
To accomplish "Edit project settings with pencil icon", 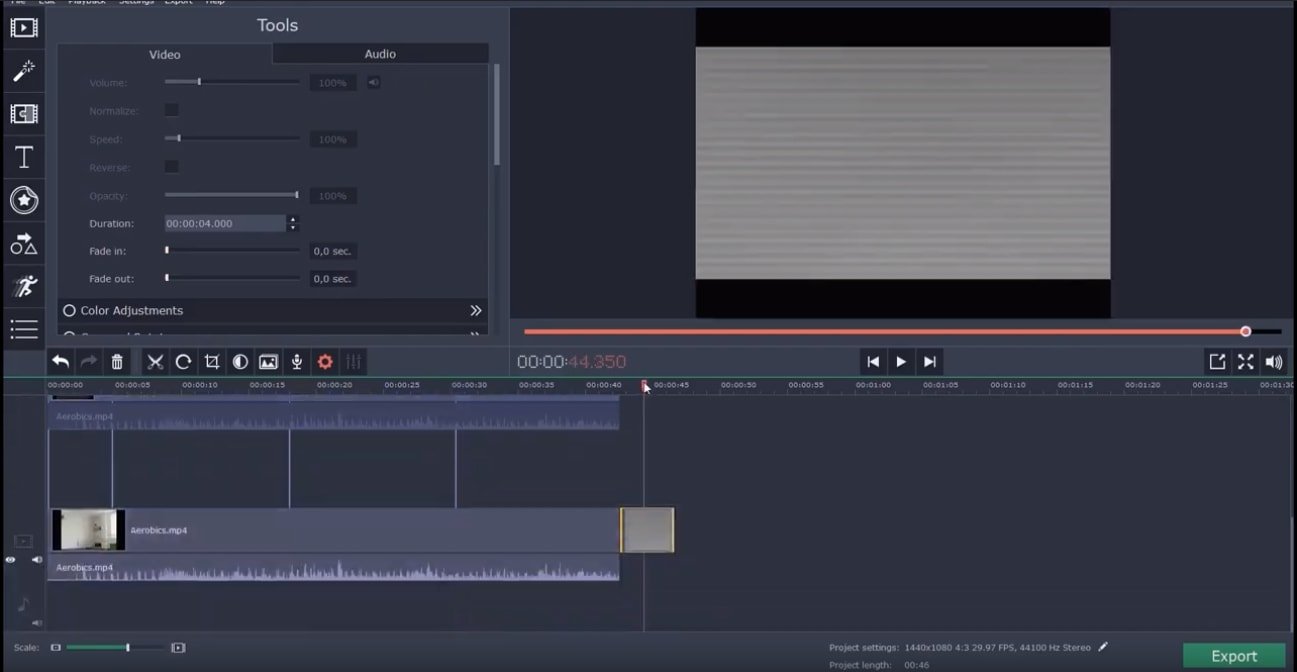I will pyautogui.click(x=1103, y=647).
